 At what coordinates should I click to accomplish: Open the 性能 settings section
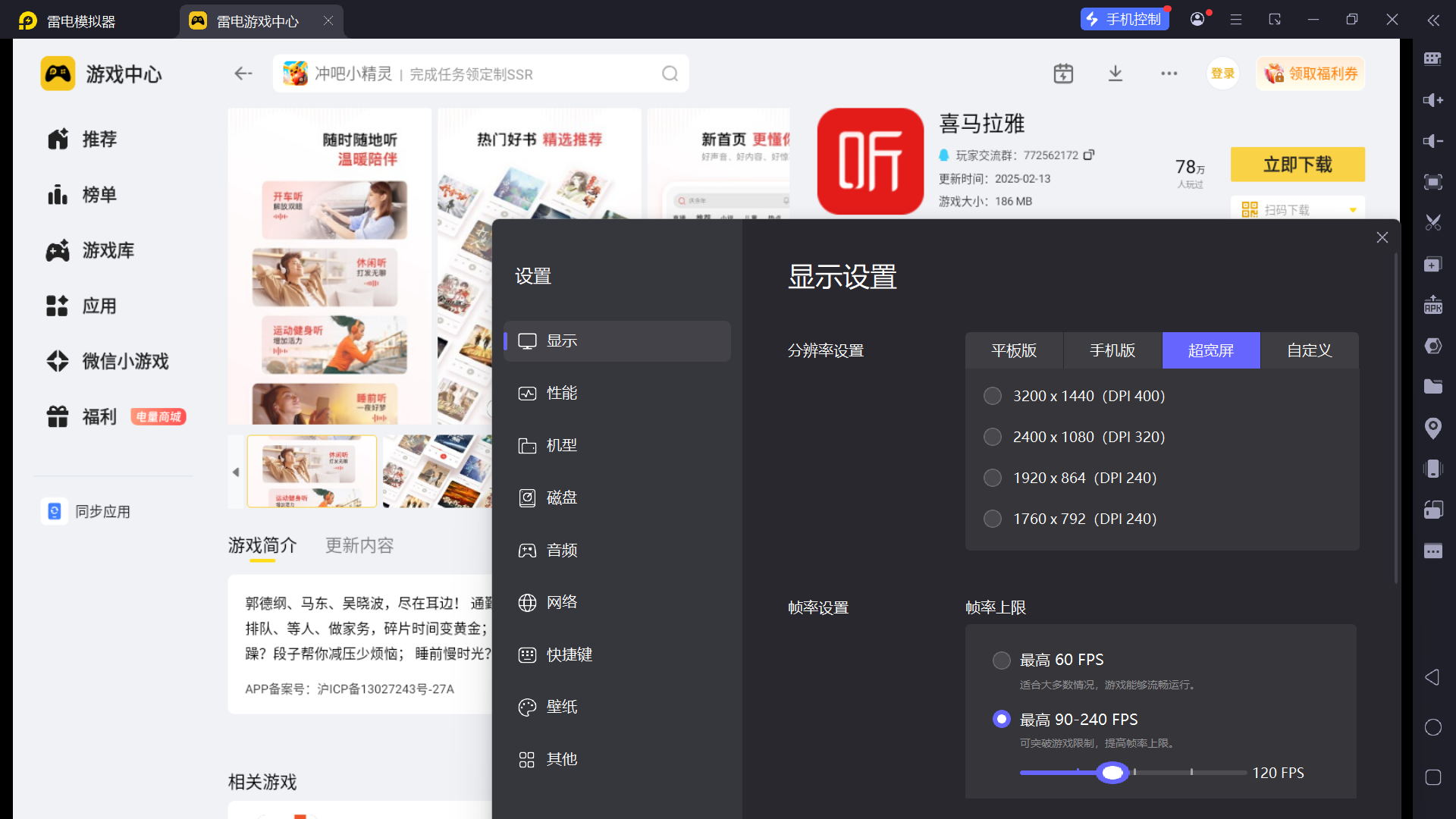[562, 393]
